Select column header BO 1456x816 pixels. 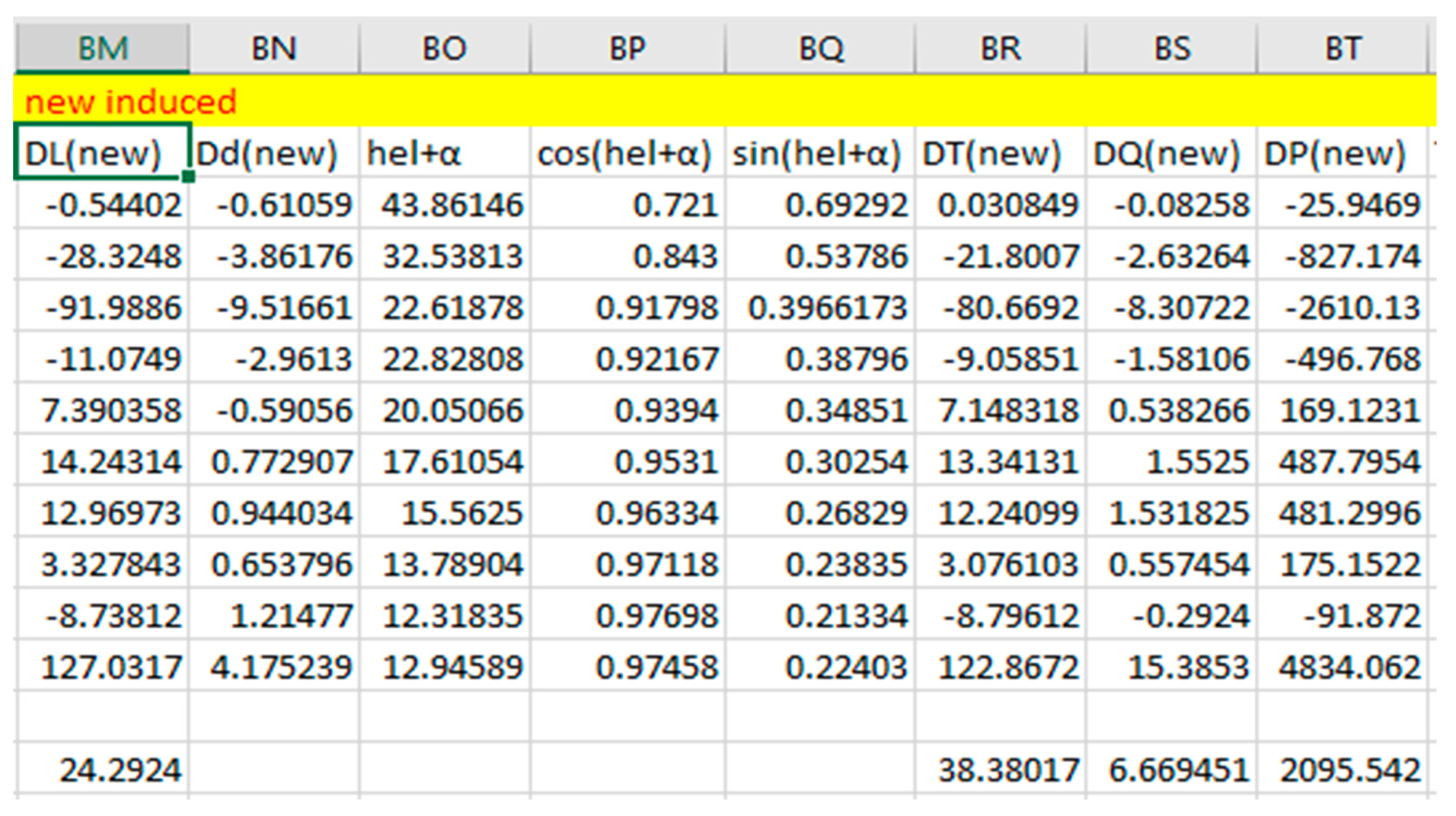pos(445,49)
